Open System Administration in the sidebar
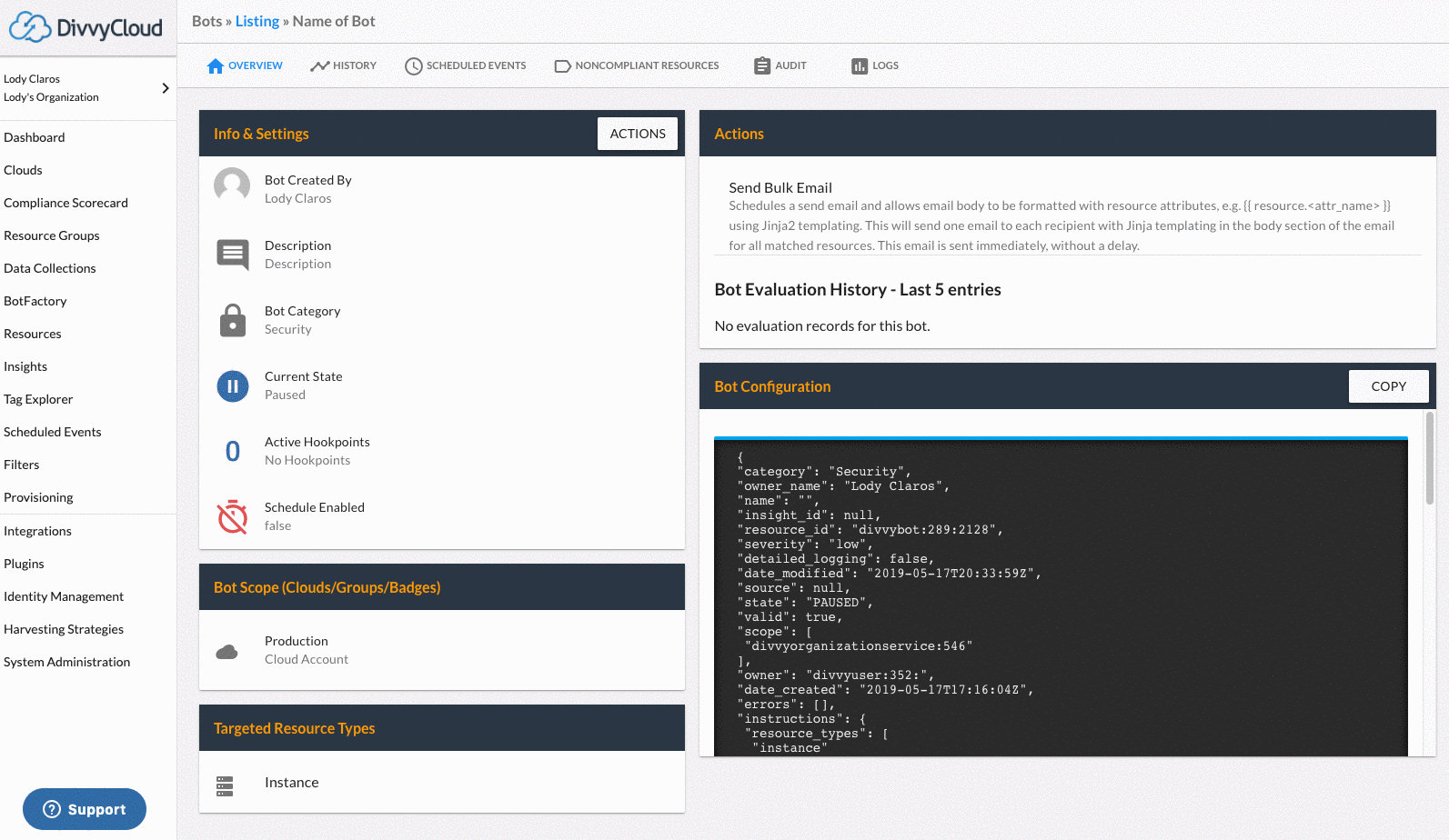This screenshot has width=1449, height=840. tap(67, 662)
